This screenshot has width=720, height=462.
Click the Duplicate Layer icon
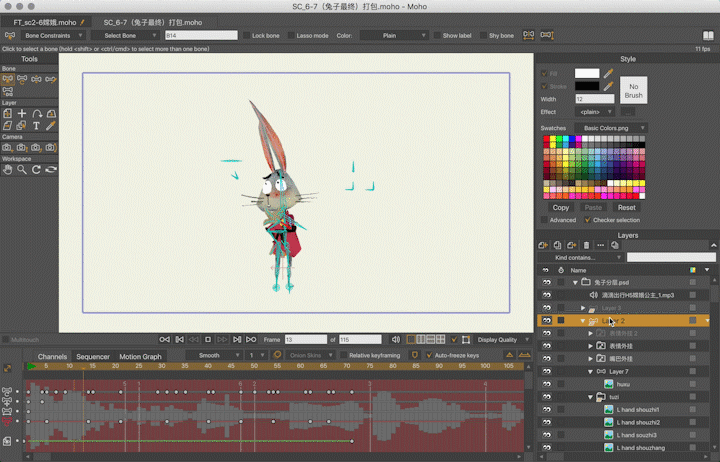(x=557, y=245)
